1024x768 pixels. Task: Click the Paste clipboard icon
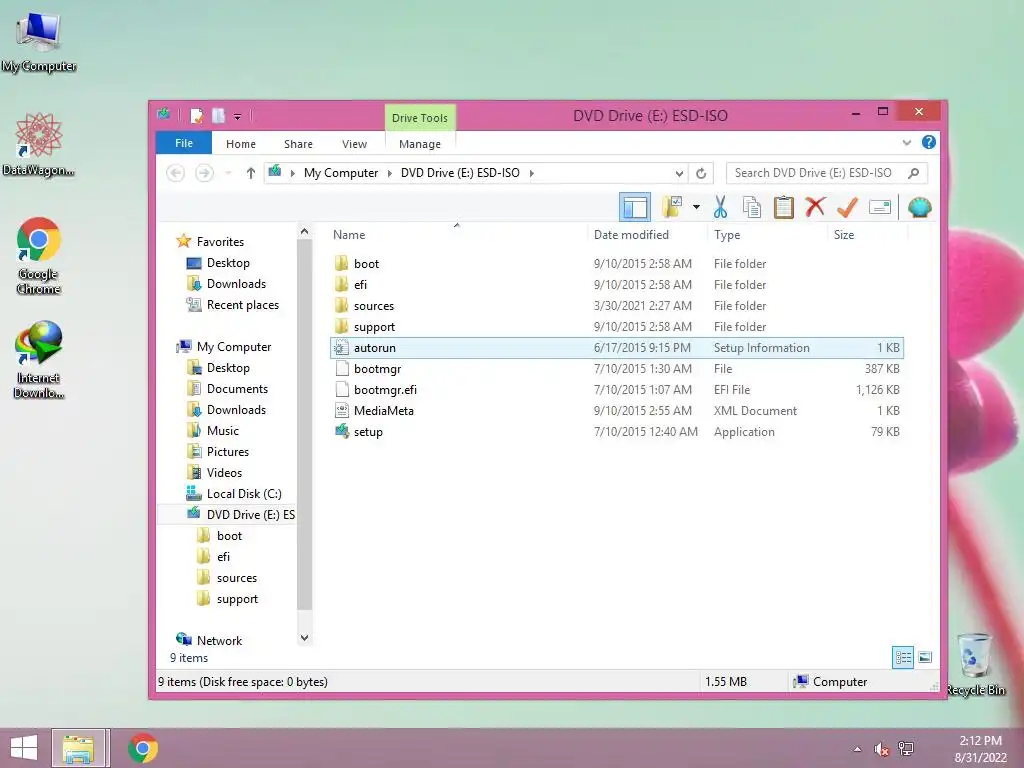[x=783, y=208]
